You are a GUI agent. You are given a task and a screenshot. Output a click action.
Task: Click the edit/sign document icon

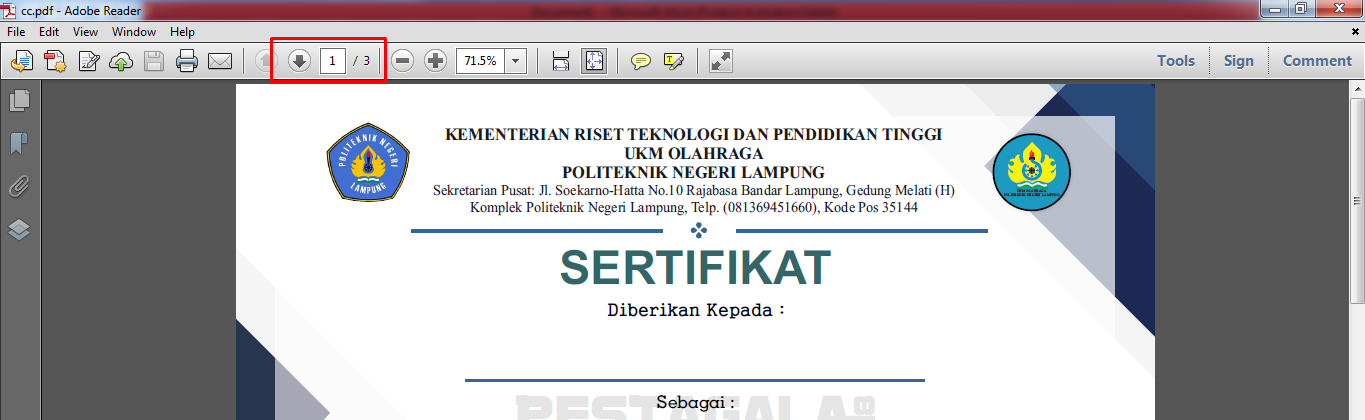(88, 61)
